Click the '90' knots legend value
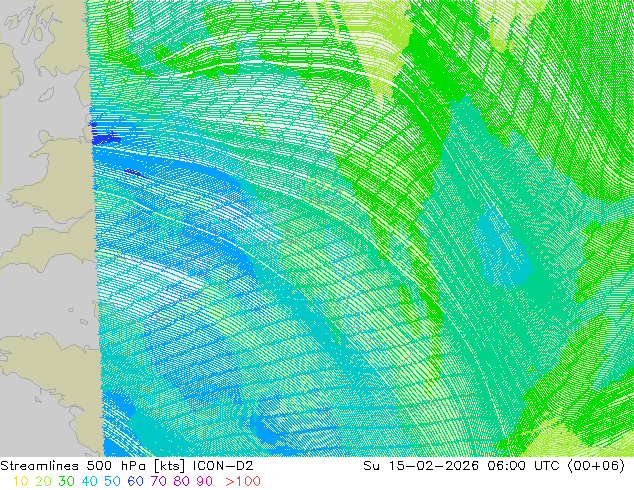 205,481
